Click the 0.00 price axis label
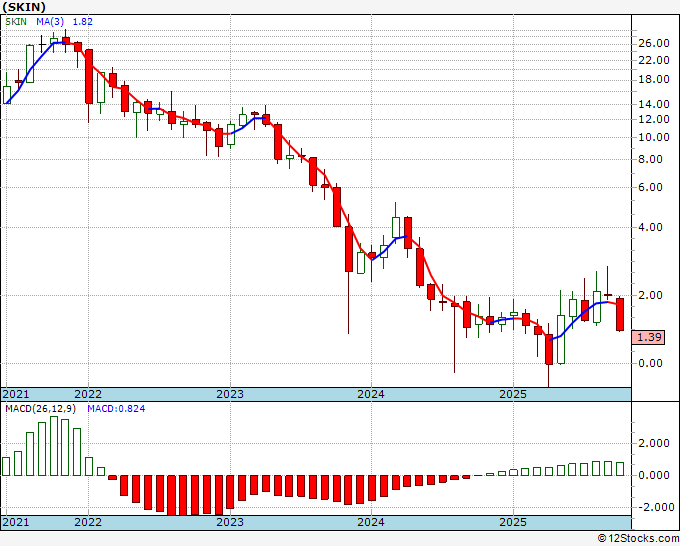This screenshot has width=680, height=546. tap(651, 363)
